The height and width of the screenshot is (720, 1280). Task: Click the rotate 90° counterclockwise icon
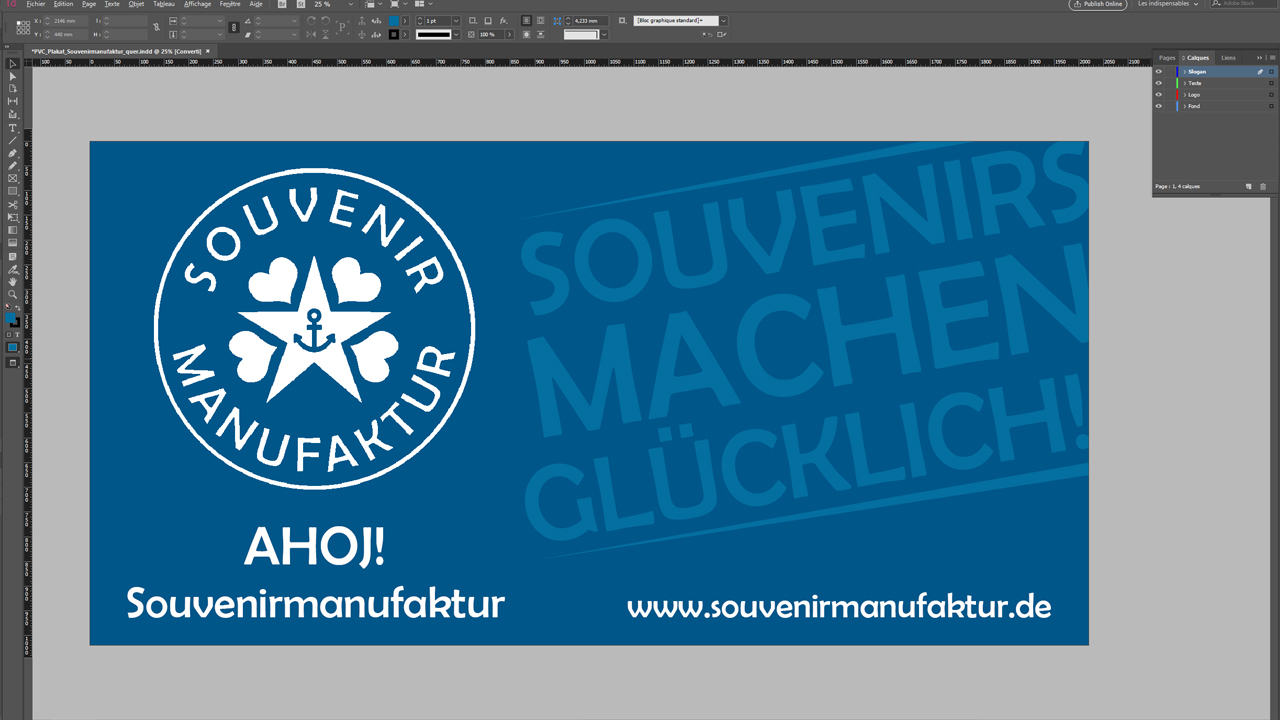pyautogui.click(x=325, y=21)
